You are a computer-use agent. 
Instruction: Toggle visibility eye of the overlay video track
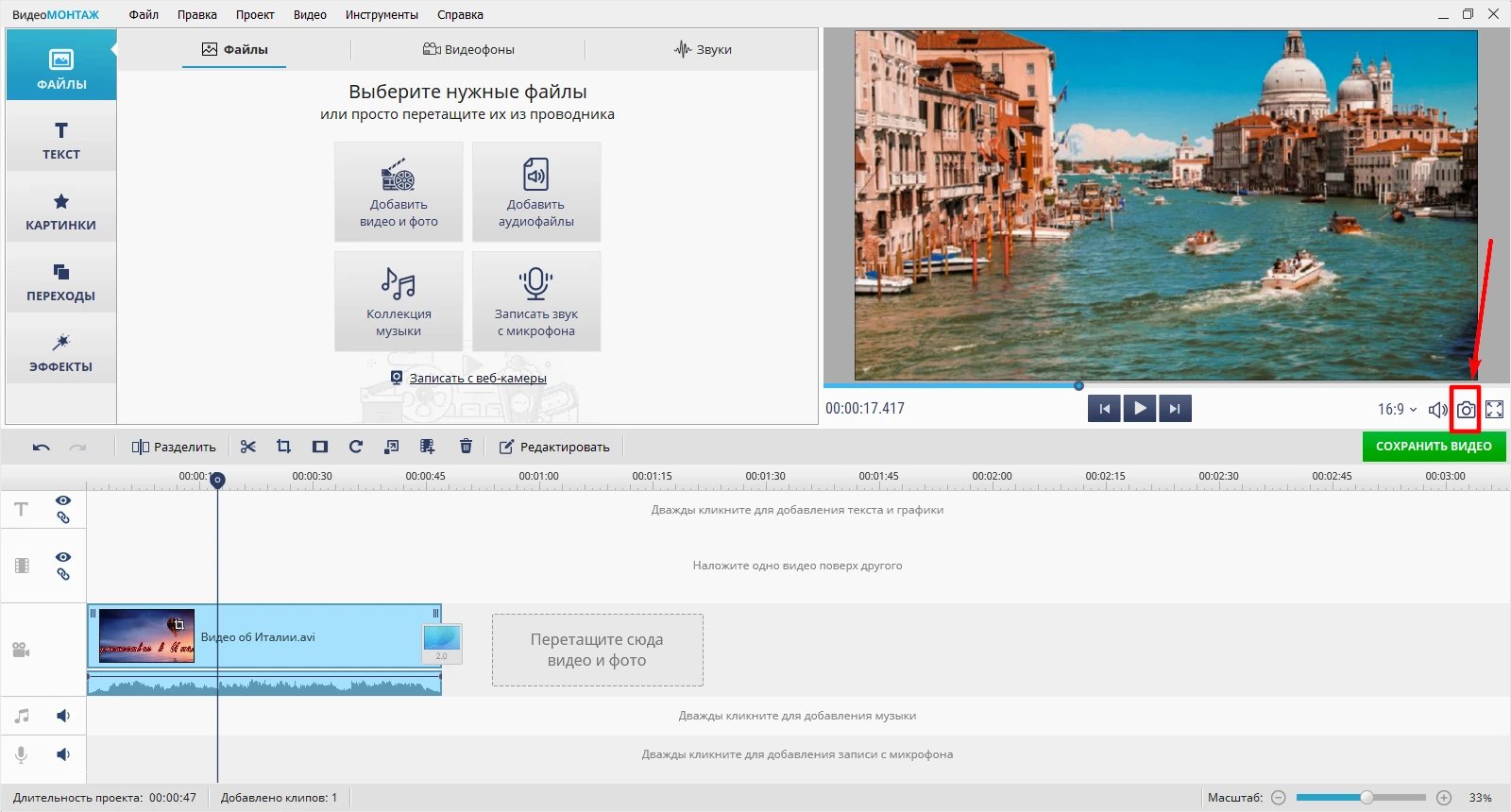(x=63, y=557)
